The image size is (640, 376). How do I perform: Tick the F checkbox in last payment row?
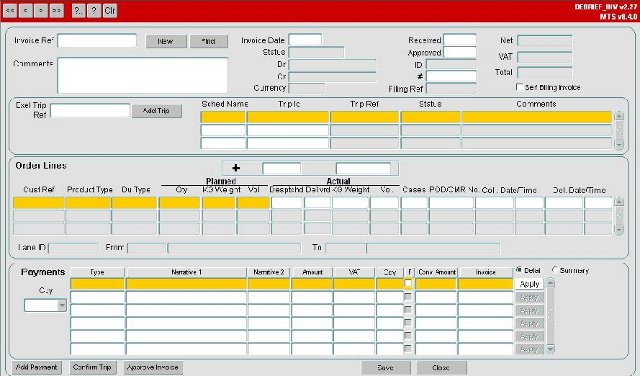[408, 348]
